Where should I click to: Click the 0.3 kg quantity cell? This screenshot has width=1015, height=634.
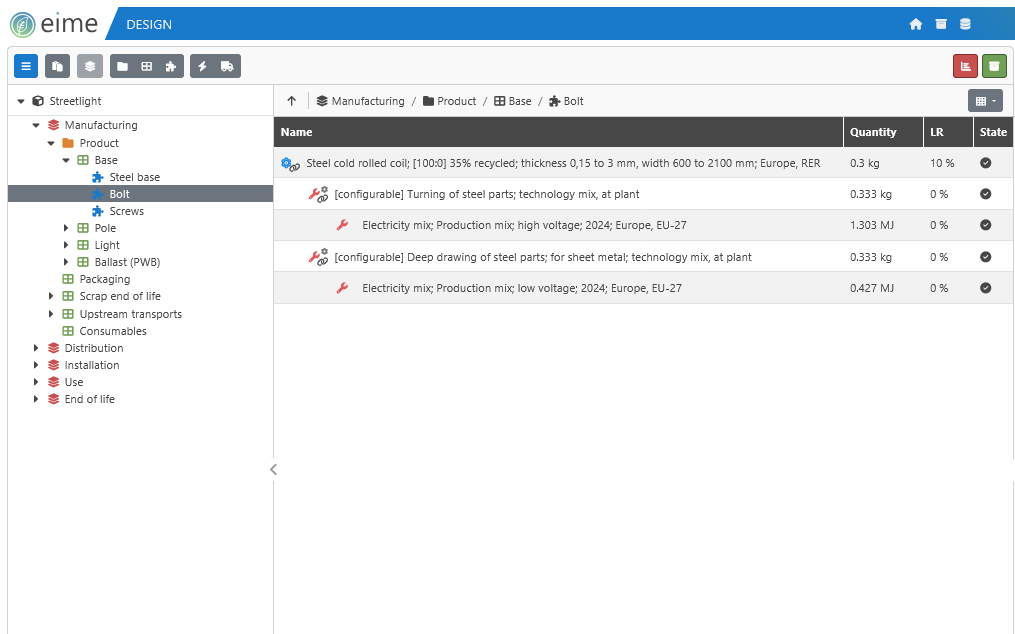(x=864, y=163)
